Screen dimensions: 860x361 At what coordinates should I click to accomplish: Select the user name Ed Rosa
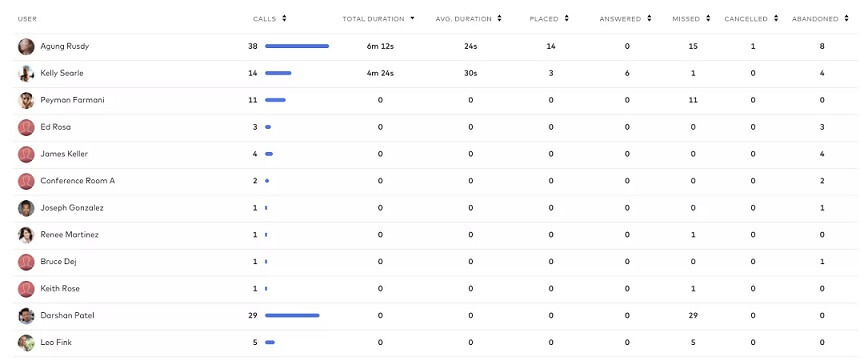point(55,127)
